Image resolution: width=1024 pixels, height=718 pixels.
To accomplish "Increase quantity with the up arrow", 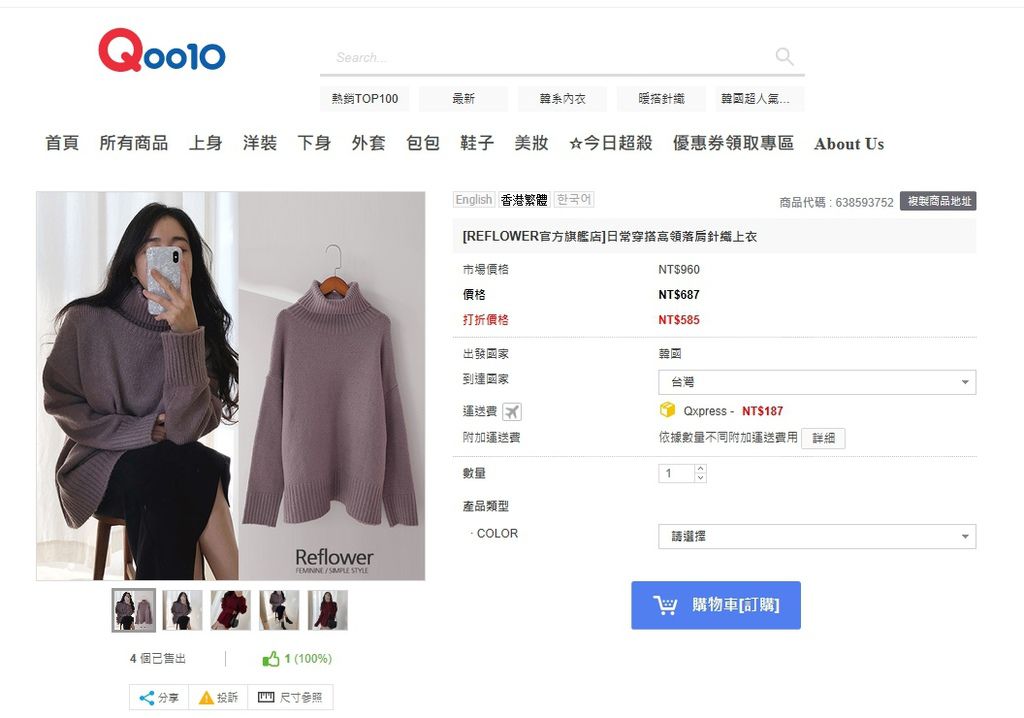I will point(700,468).
